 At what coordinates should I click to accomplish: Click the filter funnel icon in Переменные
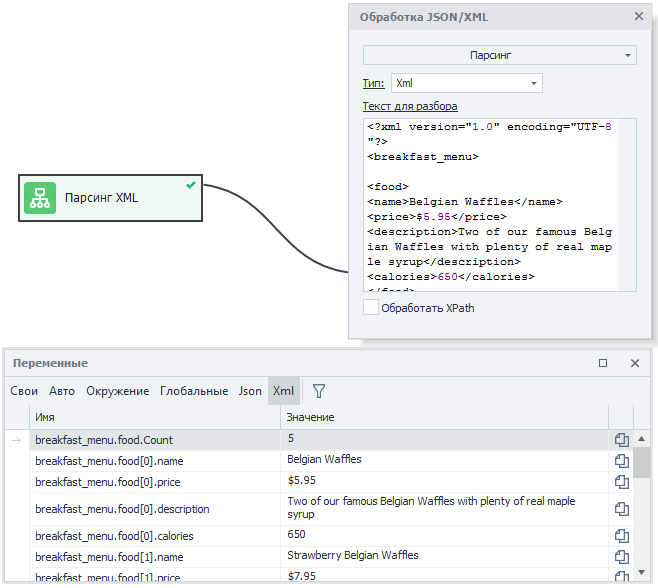coord(319,391)
